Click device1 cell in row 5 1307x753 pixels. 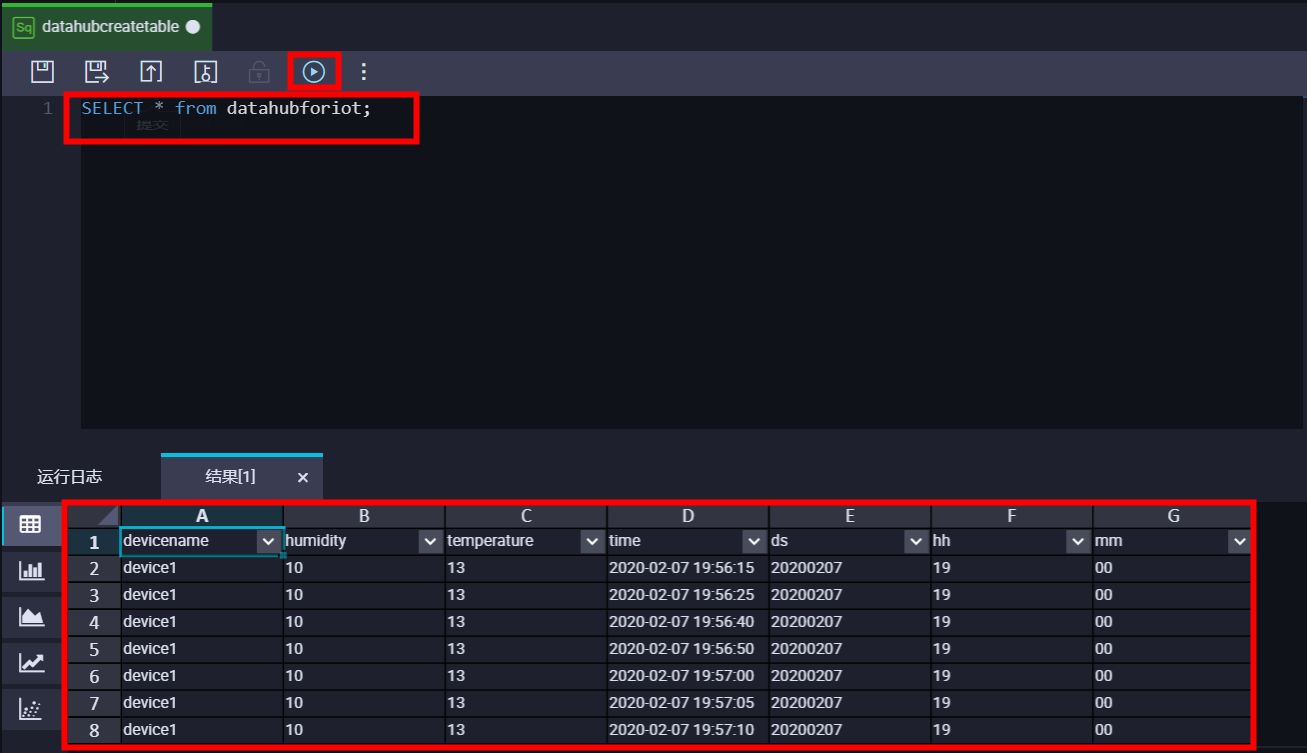[x=202, y=649]
